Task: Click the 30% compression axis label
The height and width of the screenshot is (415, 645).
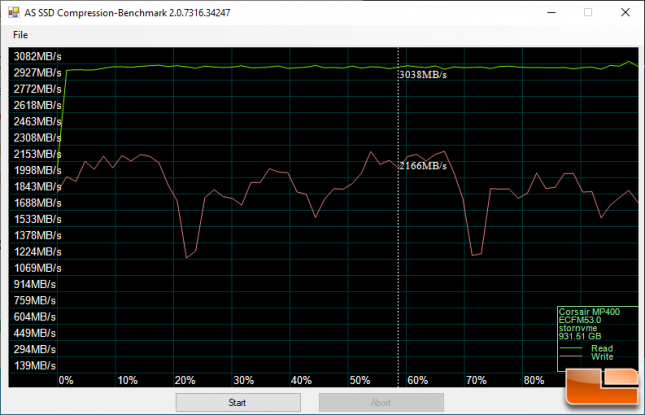Action: point(244,380)
